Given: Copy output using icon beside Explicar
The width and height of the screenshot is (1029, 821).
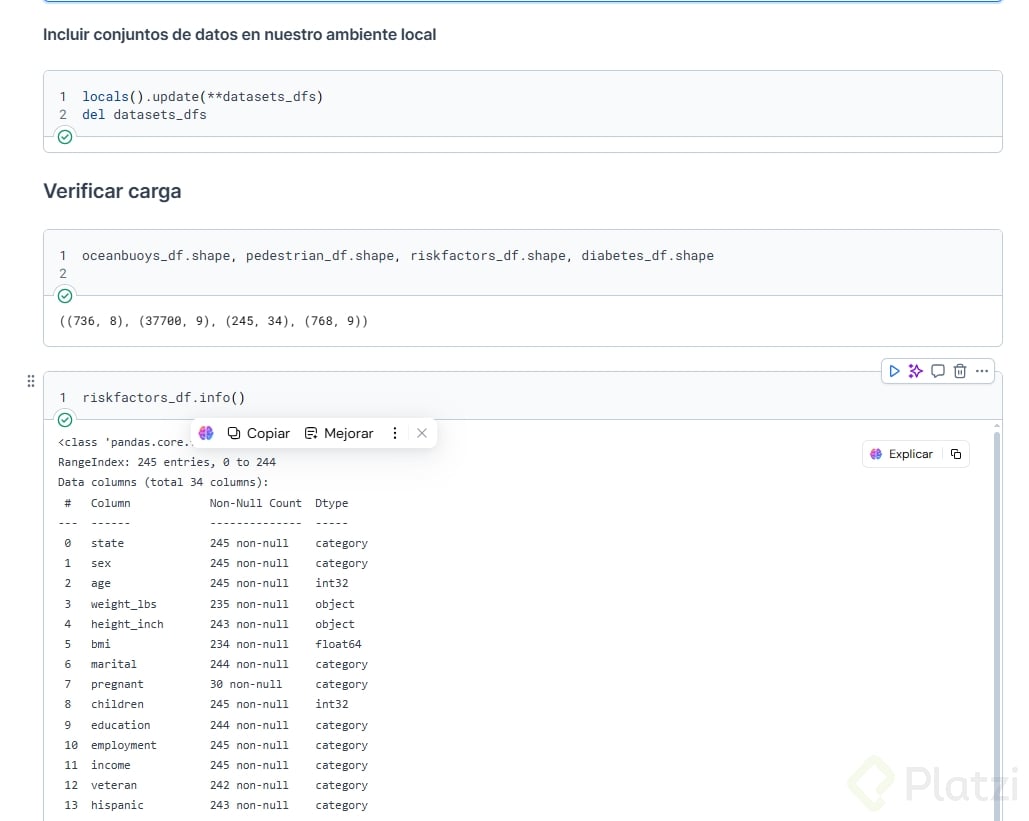Looking at the screenshot, I should 956,454.
